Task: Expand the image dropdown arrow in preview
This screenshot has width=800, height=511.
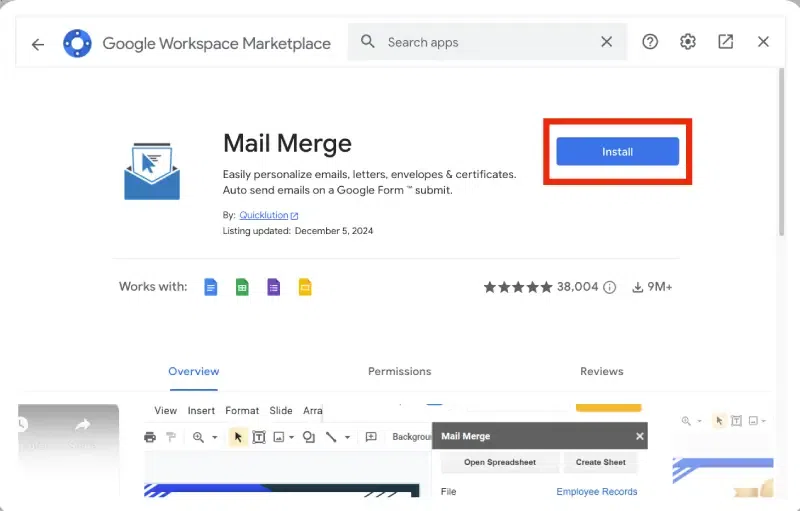Action: 291,437
